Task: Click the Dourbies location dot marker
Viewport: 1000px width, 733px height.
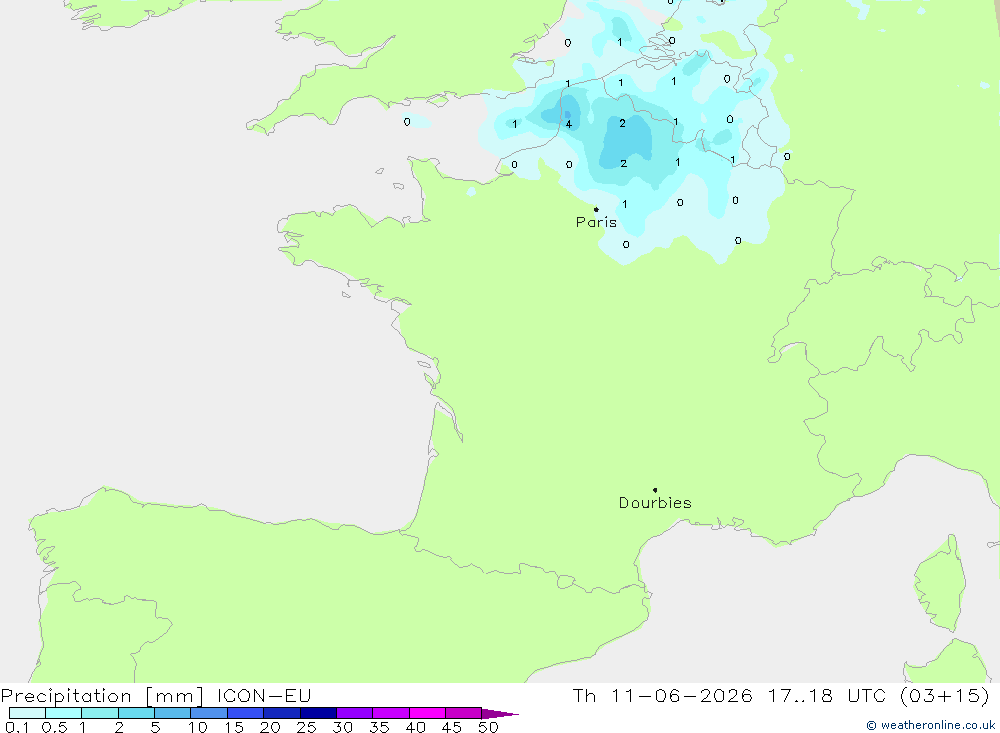Action: coord(655,490)
